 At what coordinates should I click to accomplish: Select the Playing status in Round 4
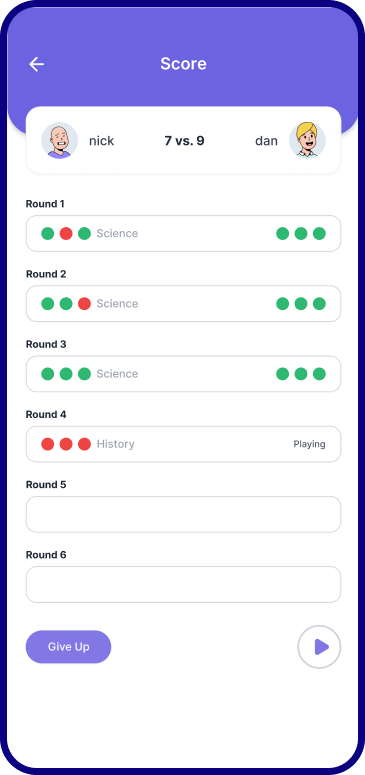click(310, 444)
